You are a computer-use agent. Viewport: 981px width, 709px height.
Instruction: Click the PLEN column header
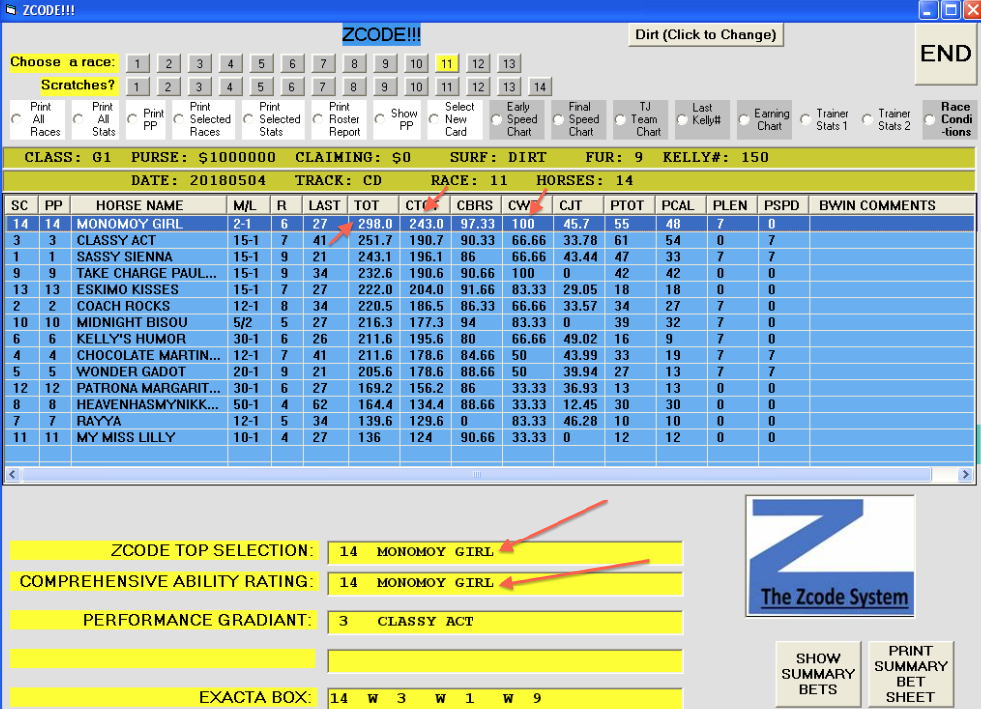[733, 205]
